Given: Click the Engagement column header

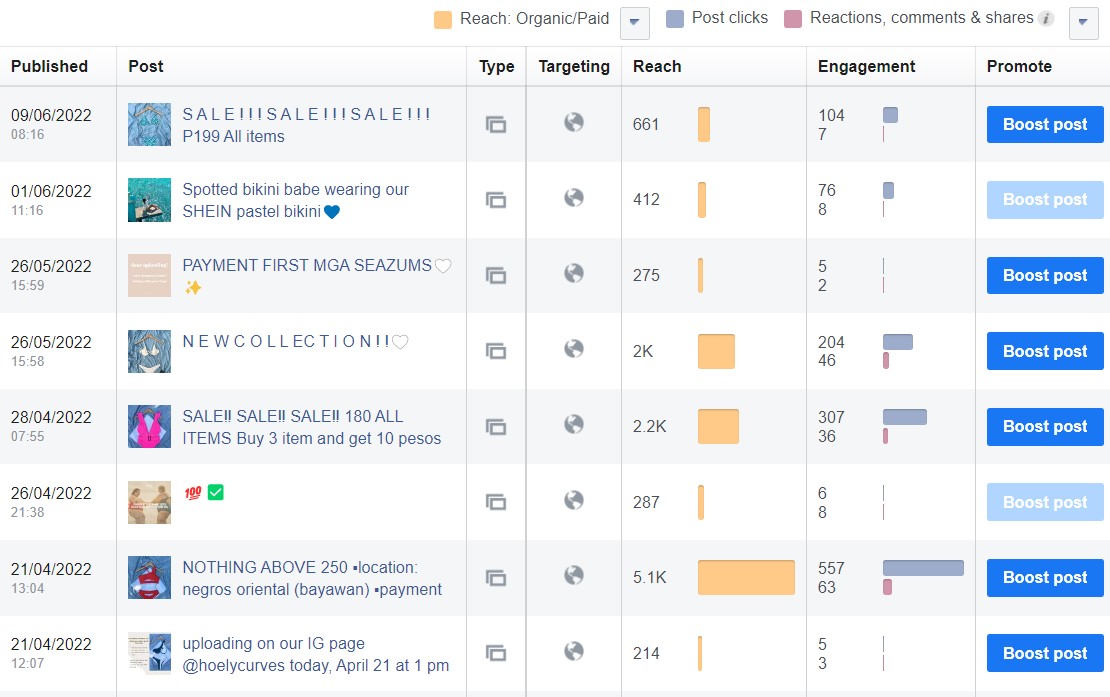Looking at the screenshot, I should coord(866,66).
